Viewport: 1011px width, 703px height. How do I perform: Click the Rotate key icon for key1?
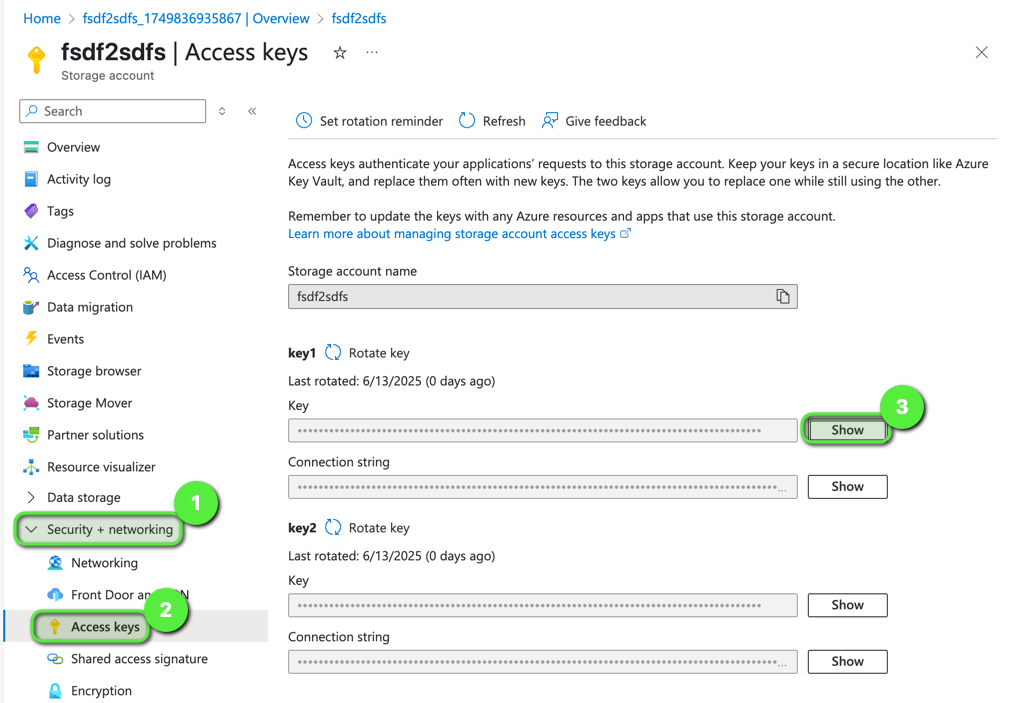[333, 353]
